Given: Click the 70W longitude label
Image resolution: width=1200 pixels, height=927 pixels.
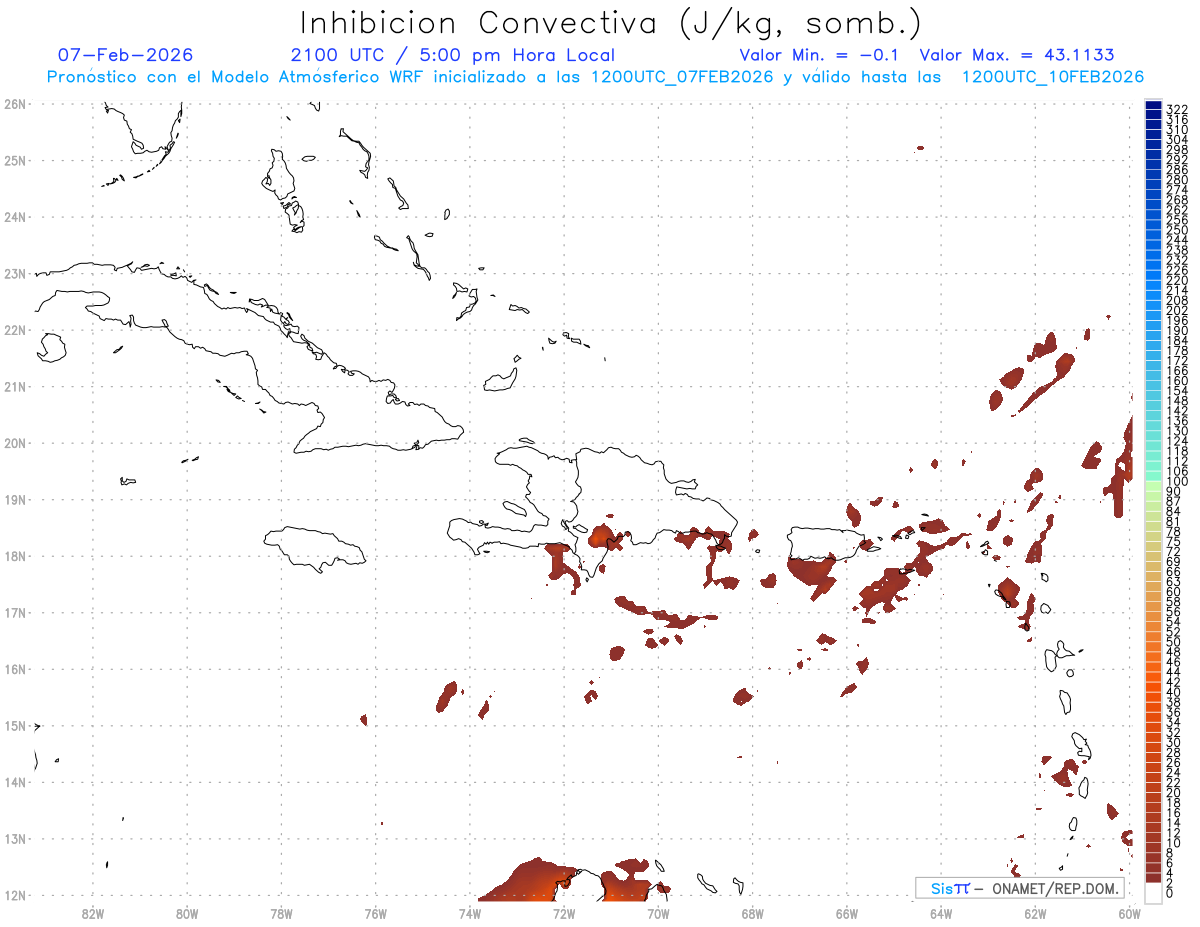Looking at the screenshot, I should pos(658,912).
